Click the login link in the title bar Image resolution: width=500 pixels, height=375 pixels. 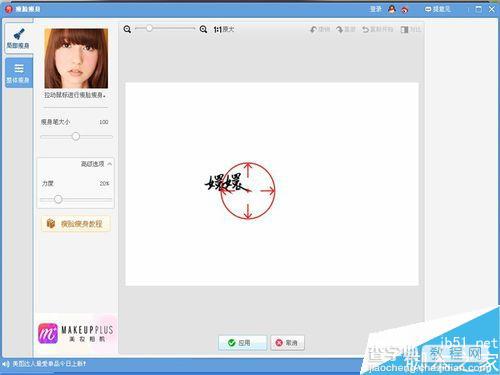[376, 9]
